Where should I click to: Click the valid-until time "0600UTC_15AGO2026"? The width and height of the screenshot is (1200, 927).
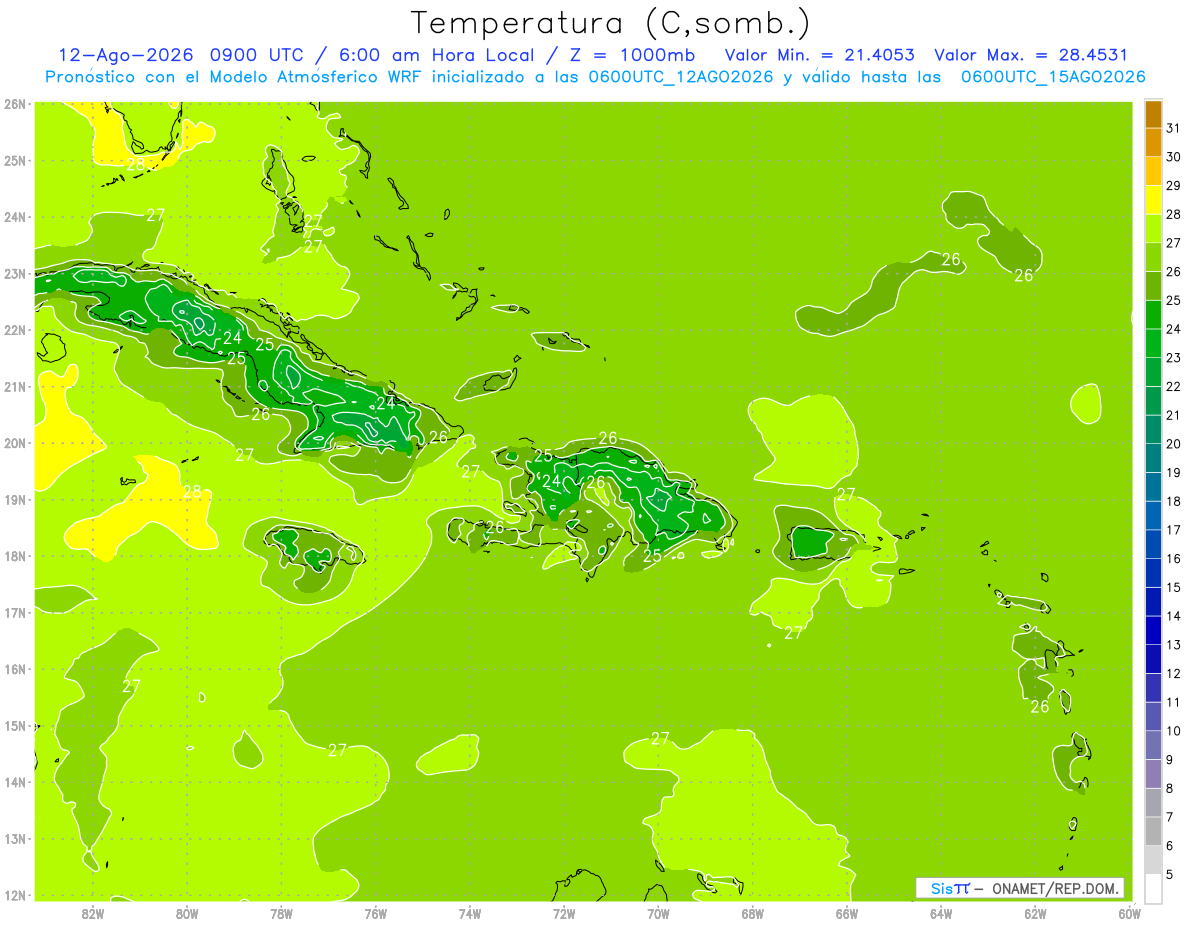pyautogui.click(x=1053, y=77)
